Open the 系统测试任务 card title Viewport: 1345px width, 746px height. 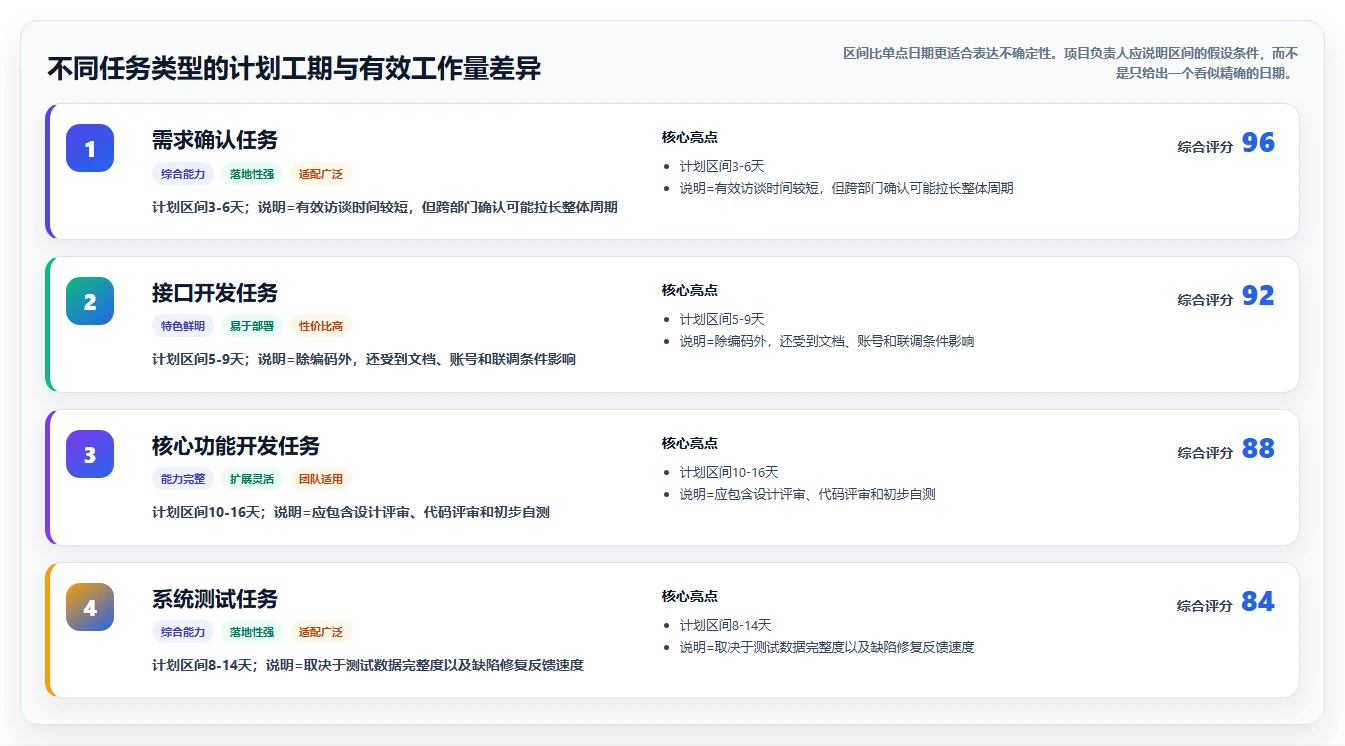click(215, 599)
